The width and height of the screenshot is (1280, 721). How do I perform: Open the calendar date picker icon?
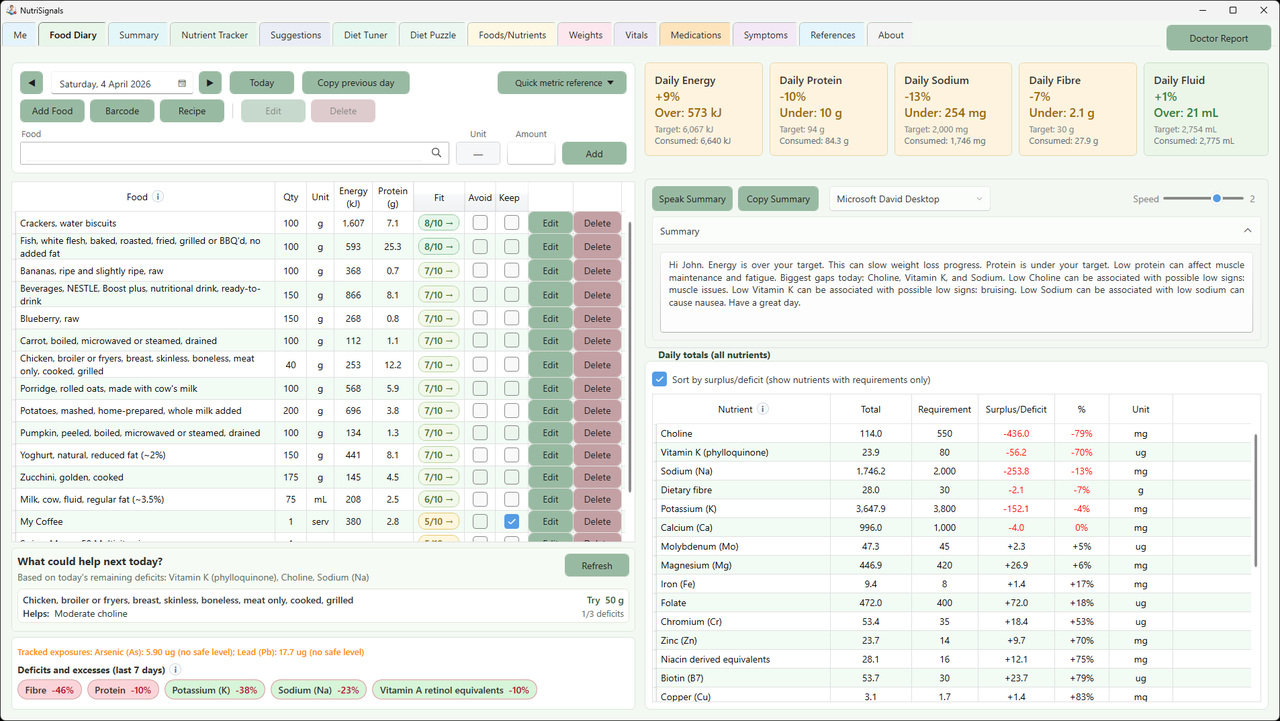coord(182,82)
